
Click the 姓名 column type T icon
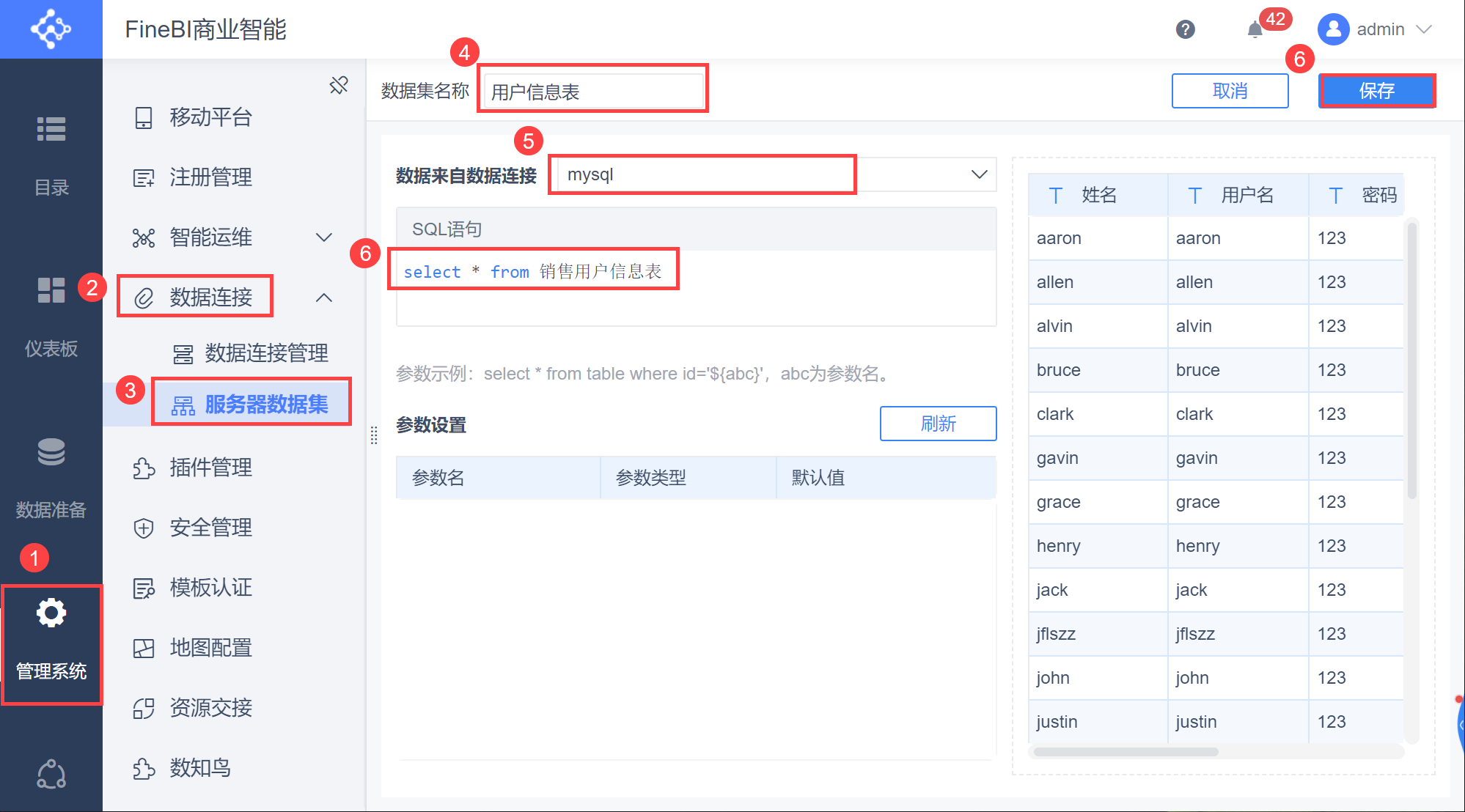click(1056, 195)
